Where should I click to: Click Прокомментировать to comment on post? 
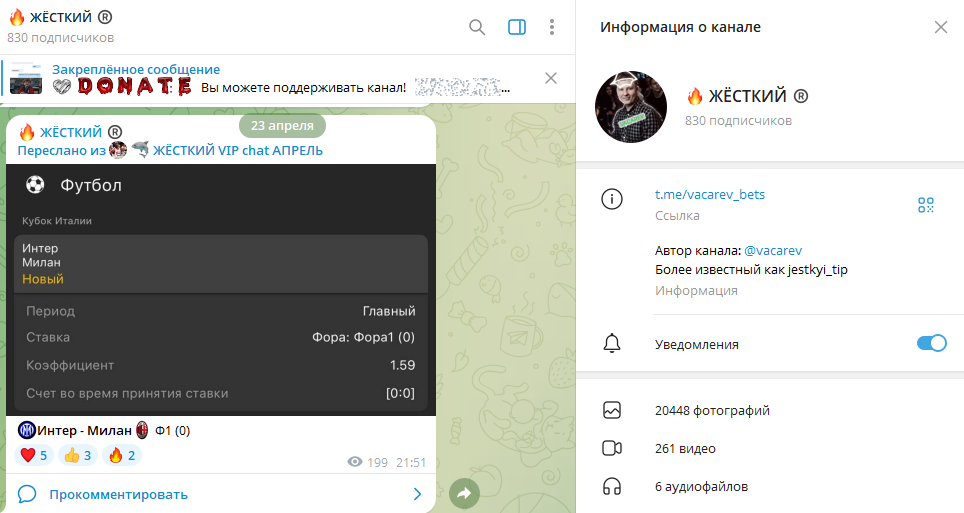(x=119, y=495)
